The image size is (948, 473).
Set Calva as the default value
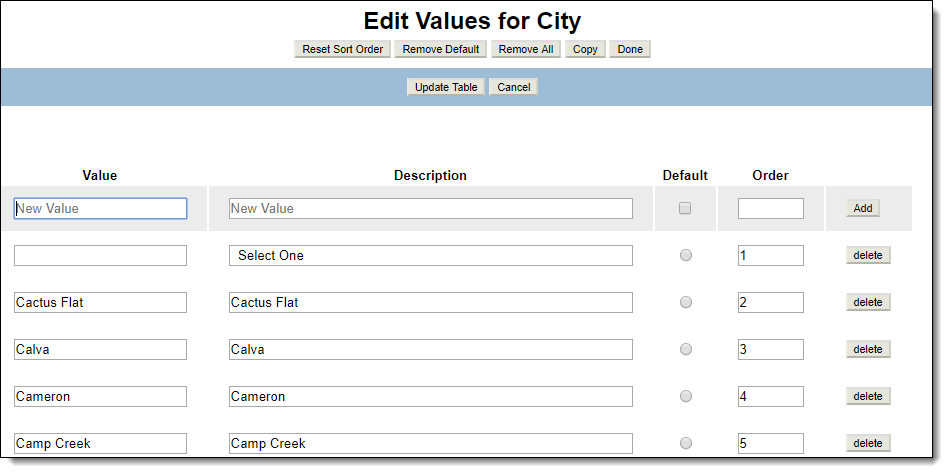(x=686, y=349)
